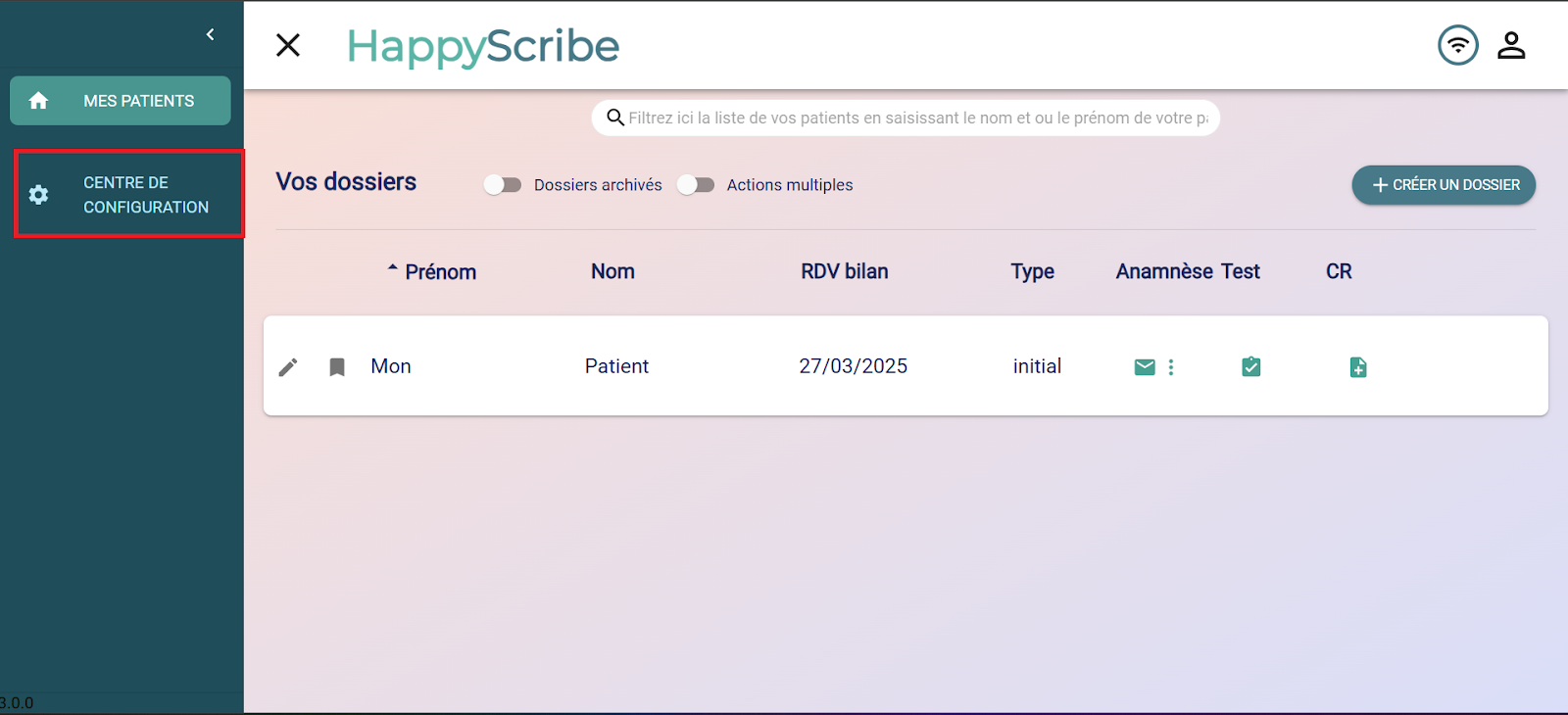
Task: Click the RDV bilan column header
Action: coord(845,271)
